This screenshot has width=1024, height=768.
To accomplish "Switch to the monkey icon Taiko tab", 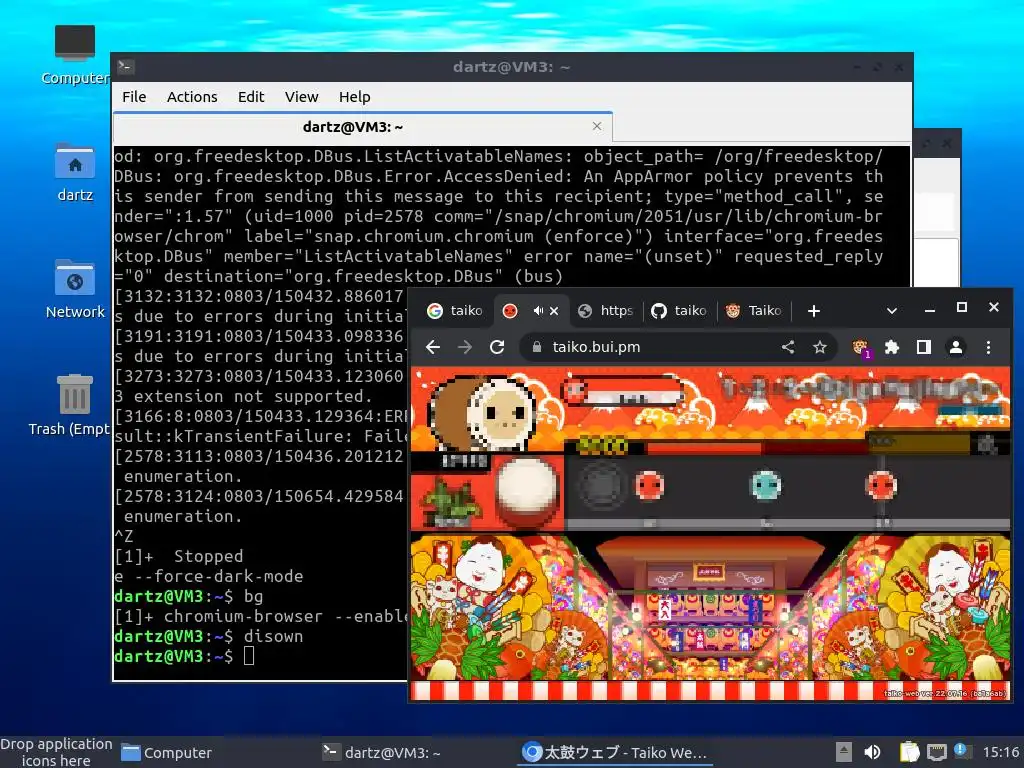I will pos(754,311).
